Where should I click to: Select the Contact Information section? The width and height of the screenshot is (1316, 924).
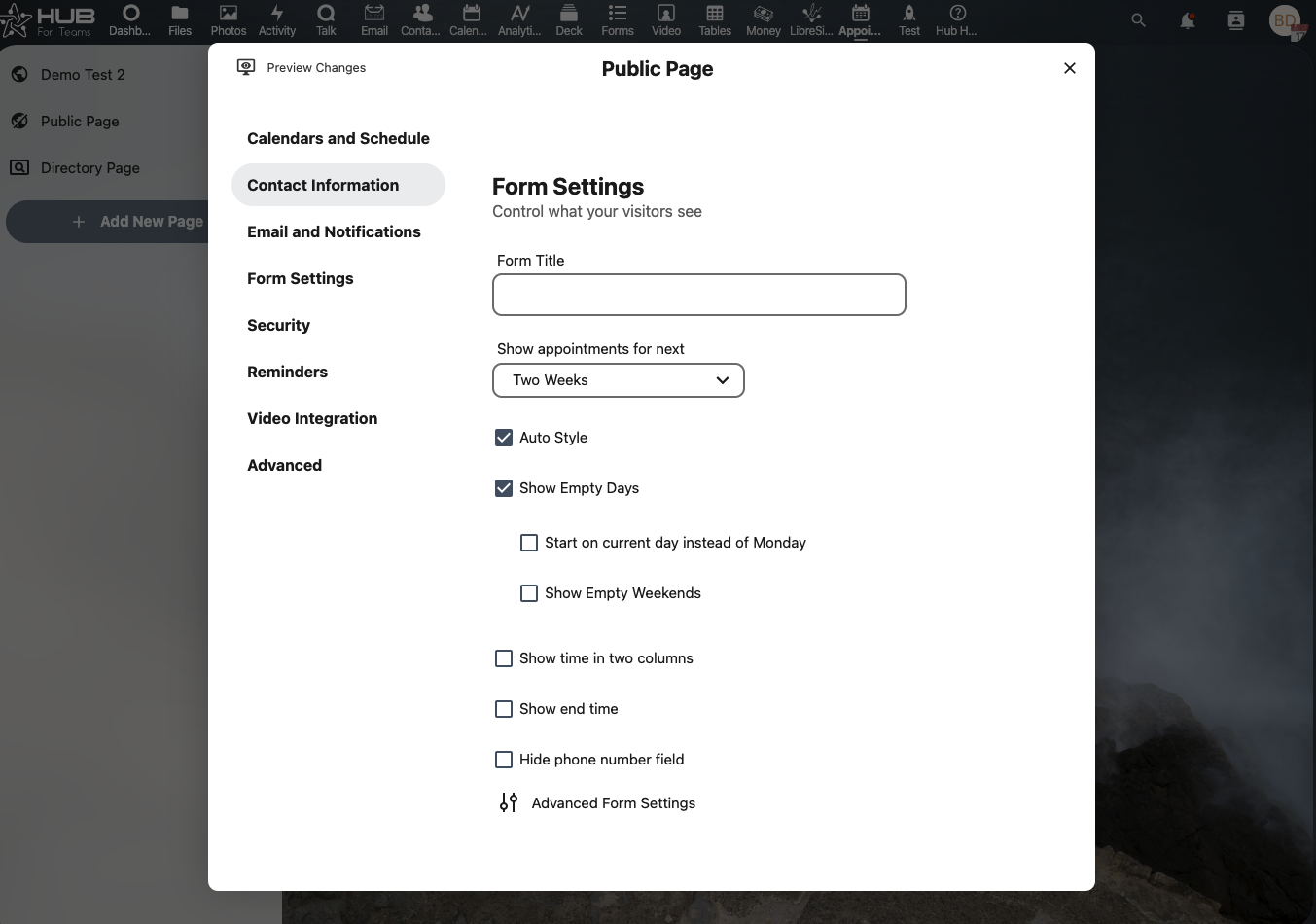point(338,185)
